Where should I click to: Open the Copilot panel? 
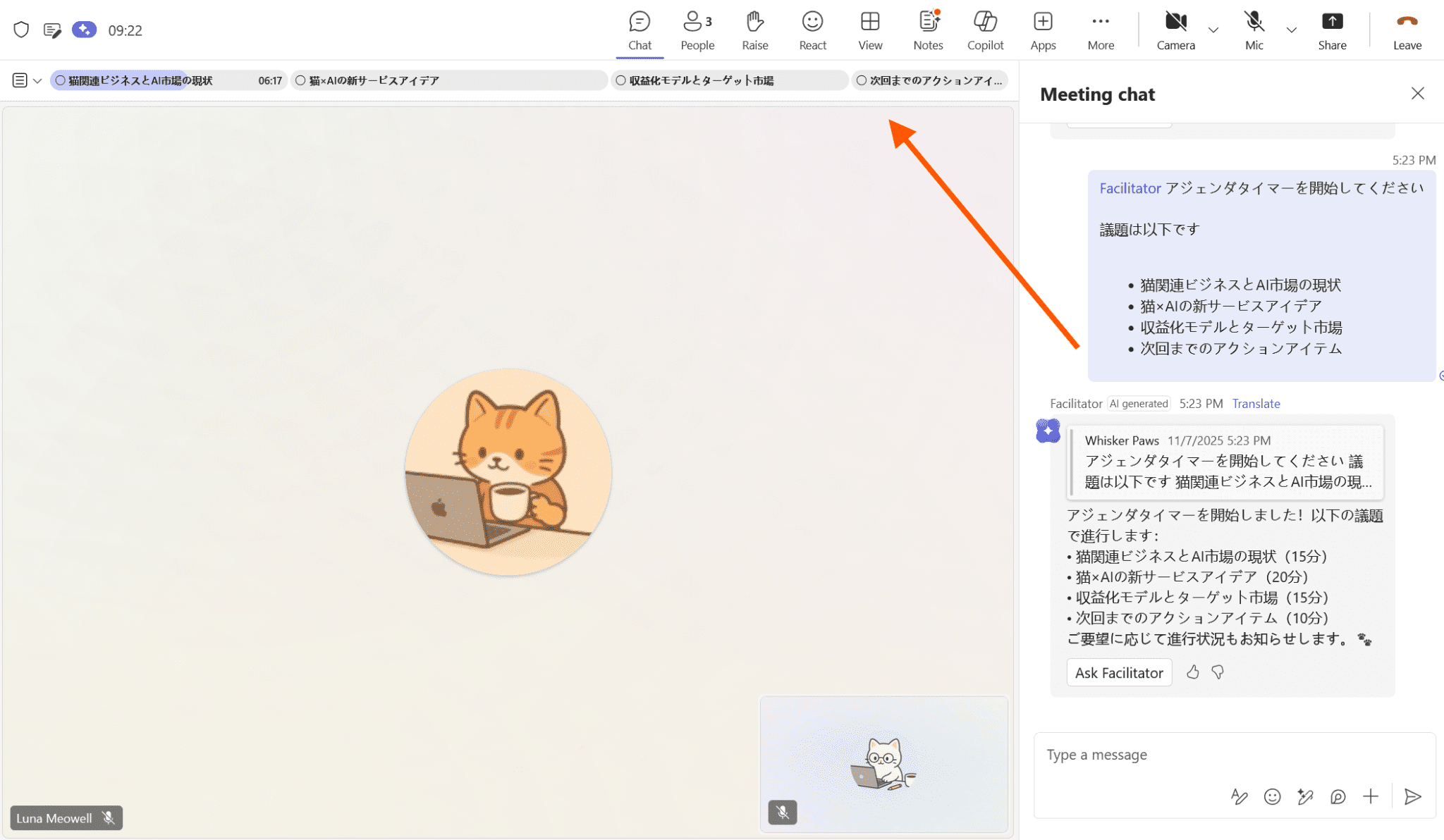pyautogui.click(x=985, y=30)
